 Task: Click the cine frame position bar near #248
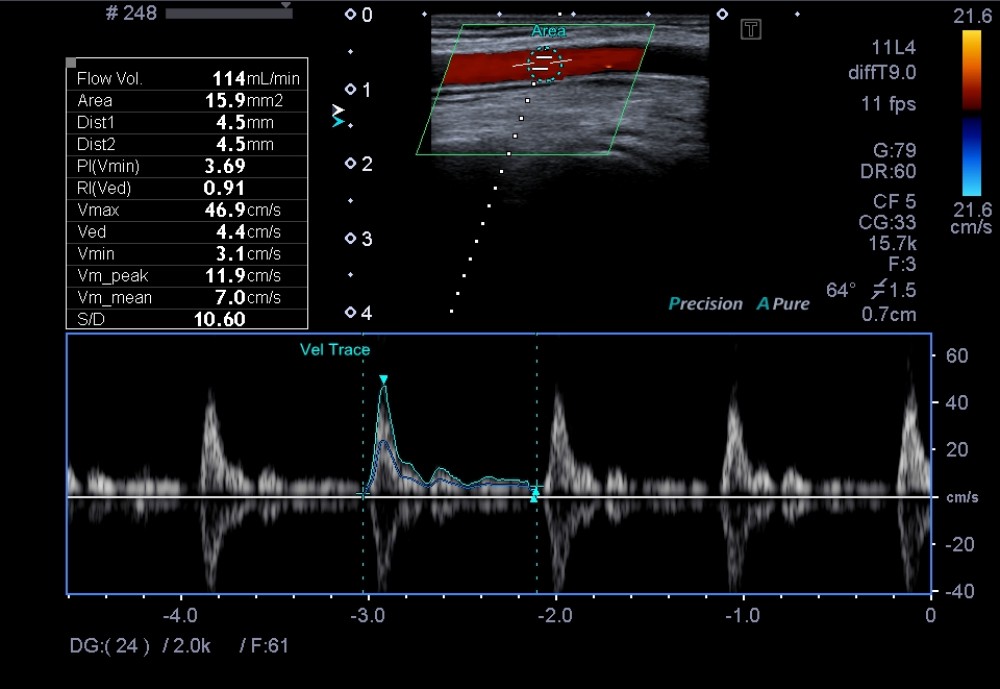228,14
